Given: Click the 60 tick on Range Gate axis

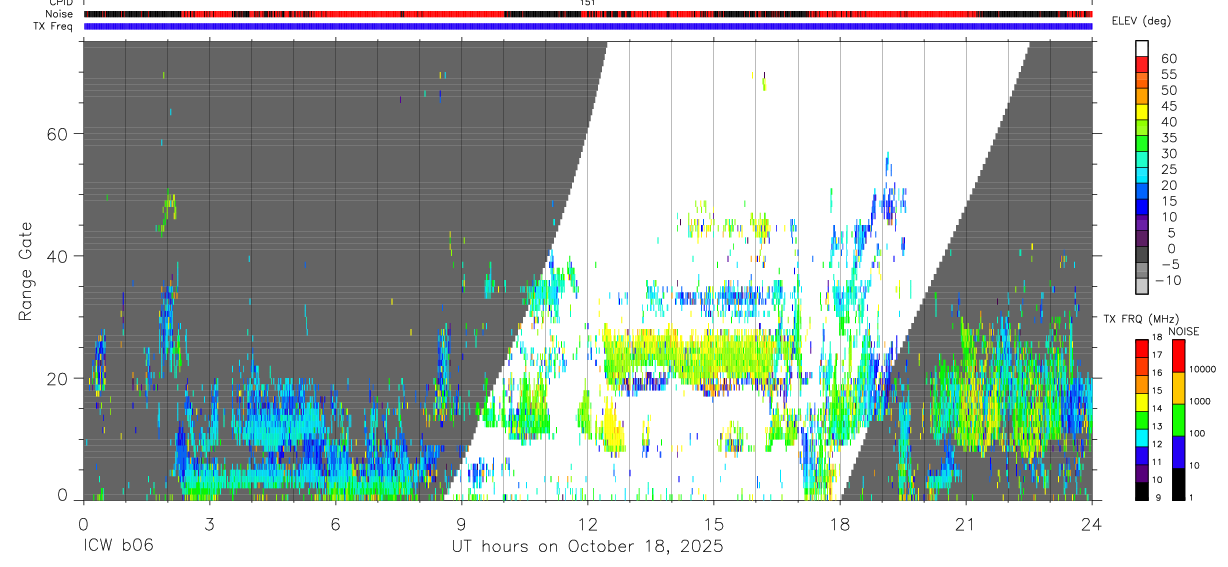Looking at the screenshot, I should (59, 134).
